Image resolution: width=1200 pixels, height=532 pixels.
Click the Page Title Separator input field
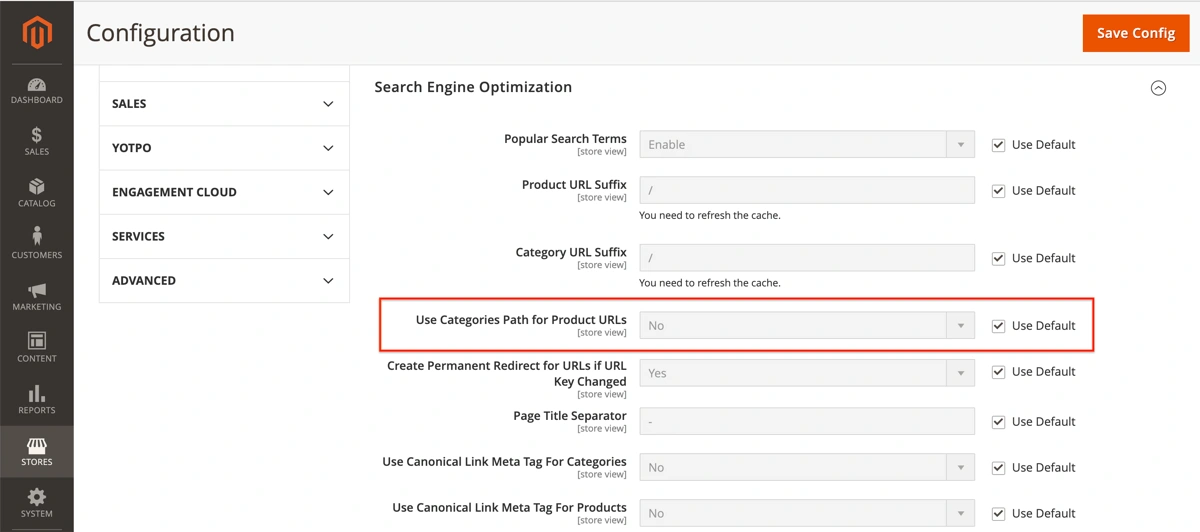point(806,422)
